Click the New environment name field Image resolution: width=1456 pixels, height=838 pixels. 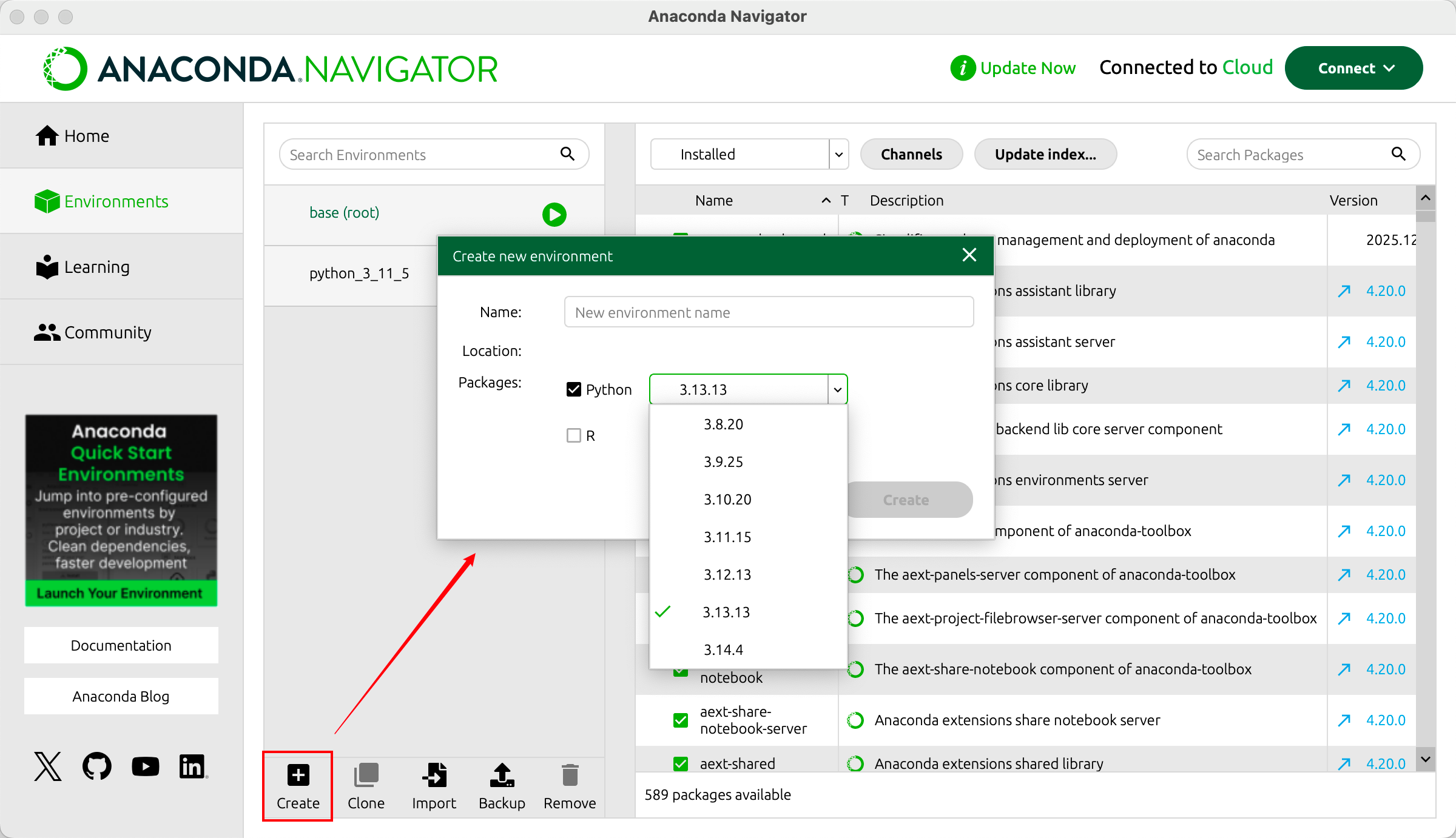tap(769, 312)
